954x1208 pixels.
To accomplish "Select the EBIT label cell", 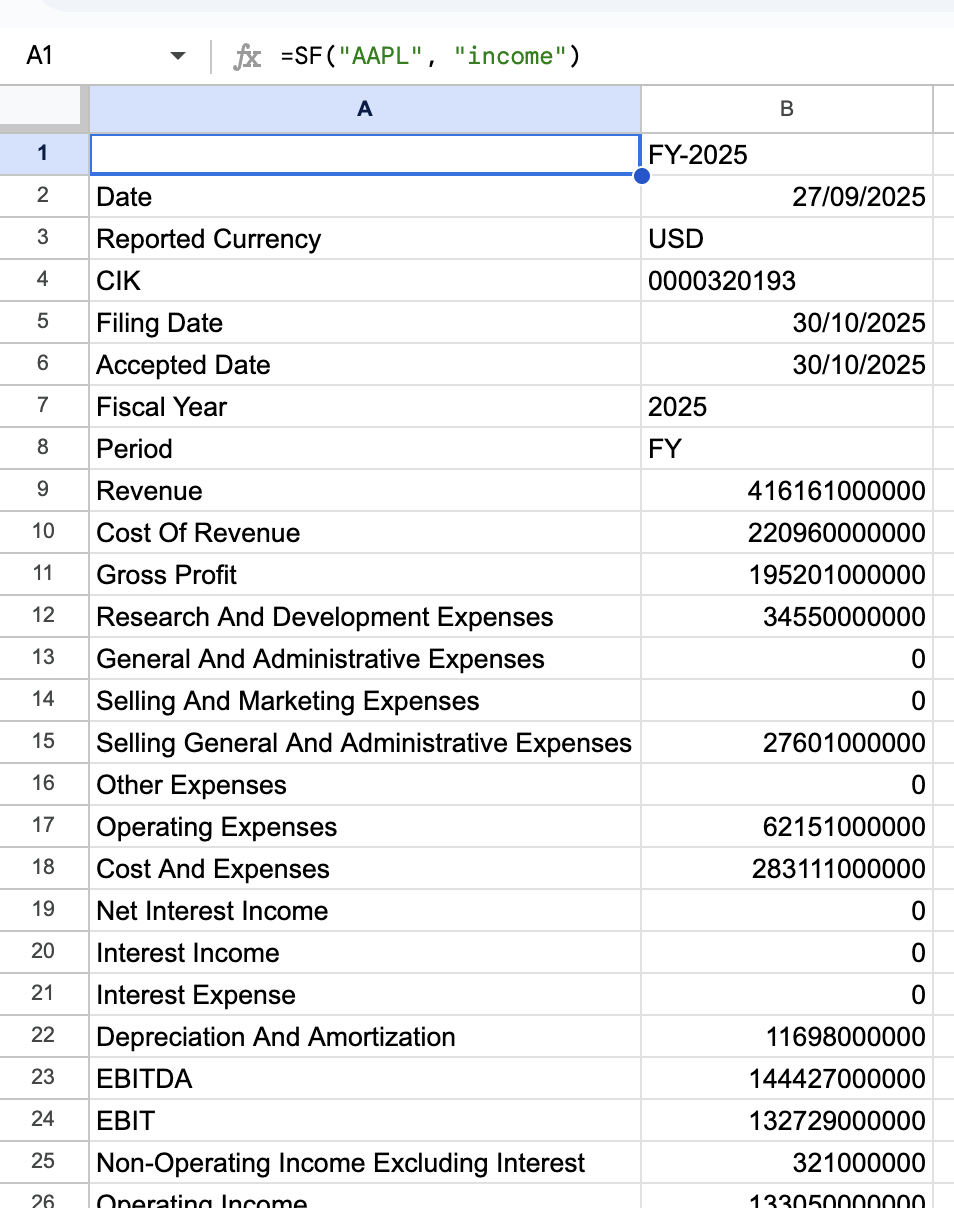I will point(365,1120).
